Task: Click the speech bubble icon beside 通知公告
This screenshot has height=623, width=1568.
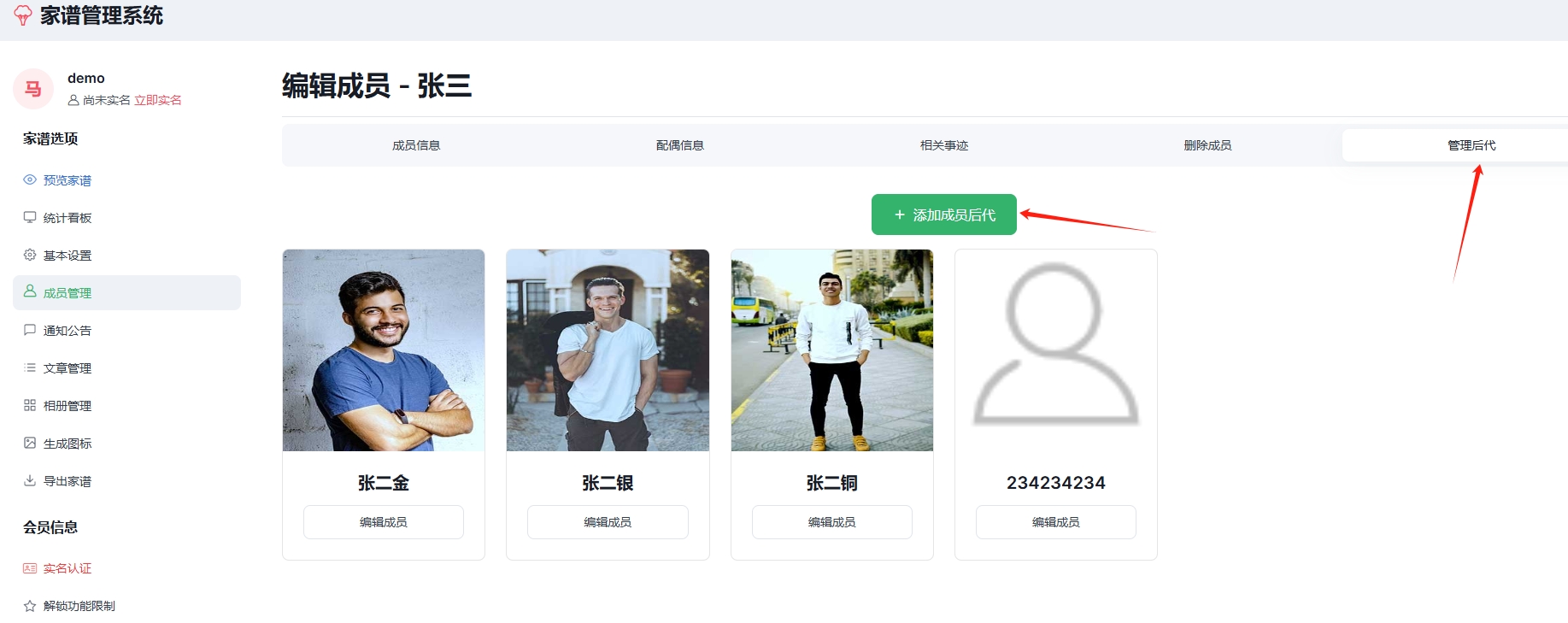Action: click(x=30, y=330)
